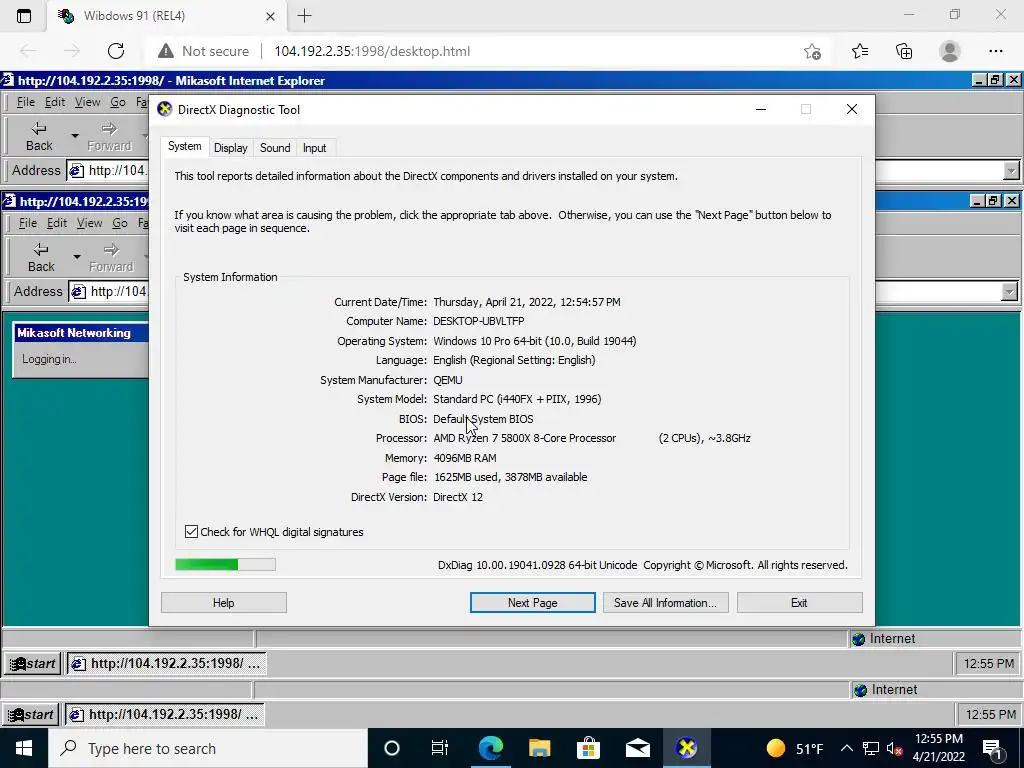Open Go menu in upper Internet Explorer window

(118, 102)
